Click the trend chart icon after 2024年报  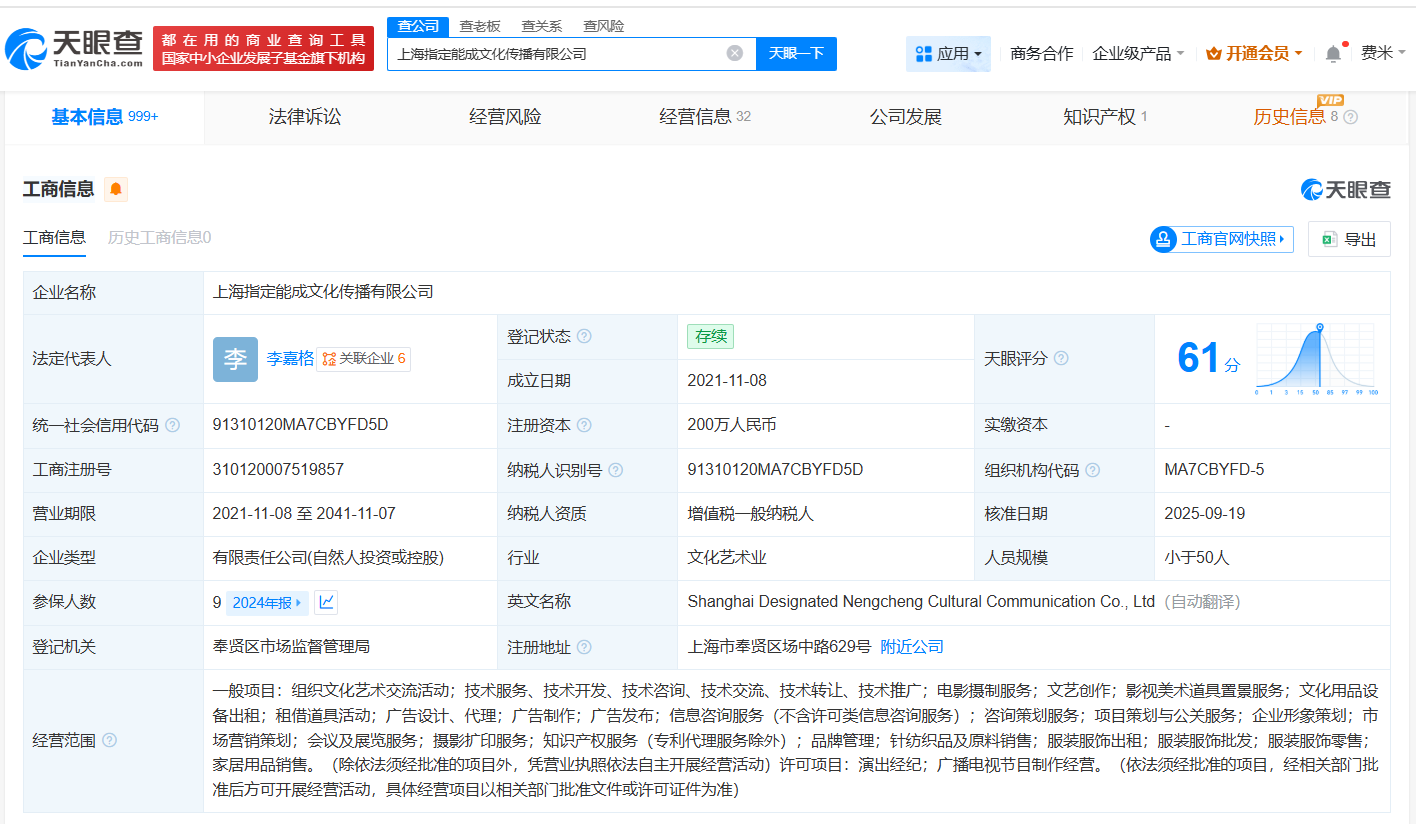[325, 602]
